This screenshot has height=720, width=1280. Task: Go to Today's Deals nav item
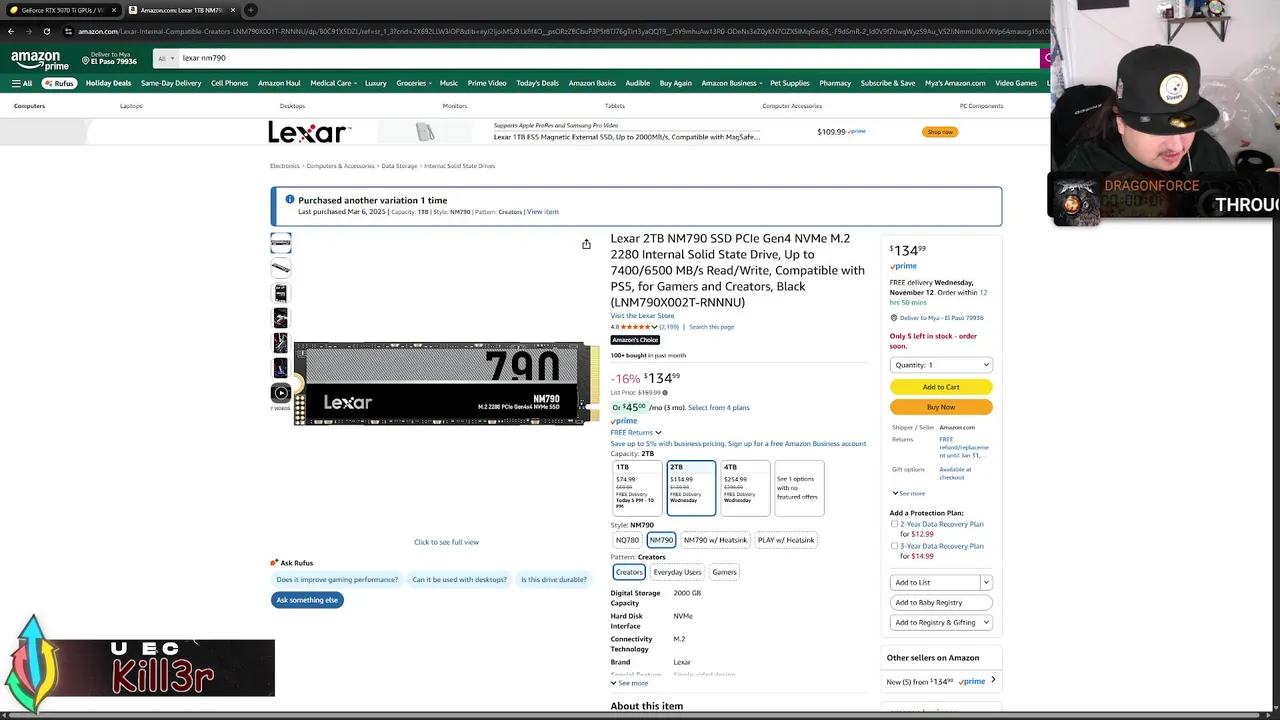[x=537, y=83]
